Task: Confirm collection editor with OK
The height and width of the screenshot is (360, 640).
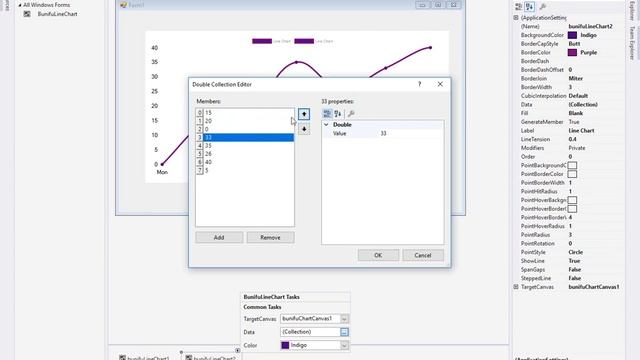Action: pos(378,255)
